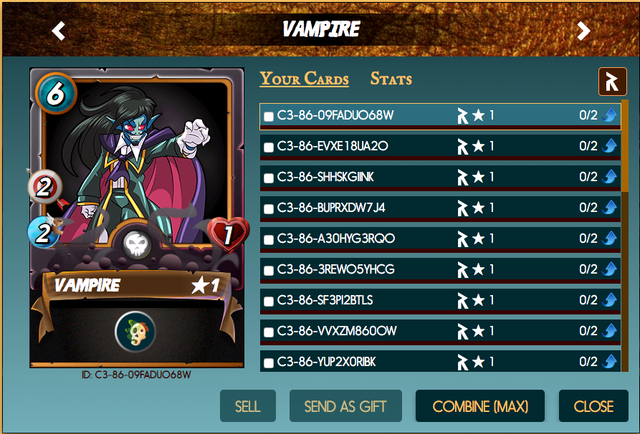Click the ranged attack icon showing 2

[45, 187]
